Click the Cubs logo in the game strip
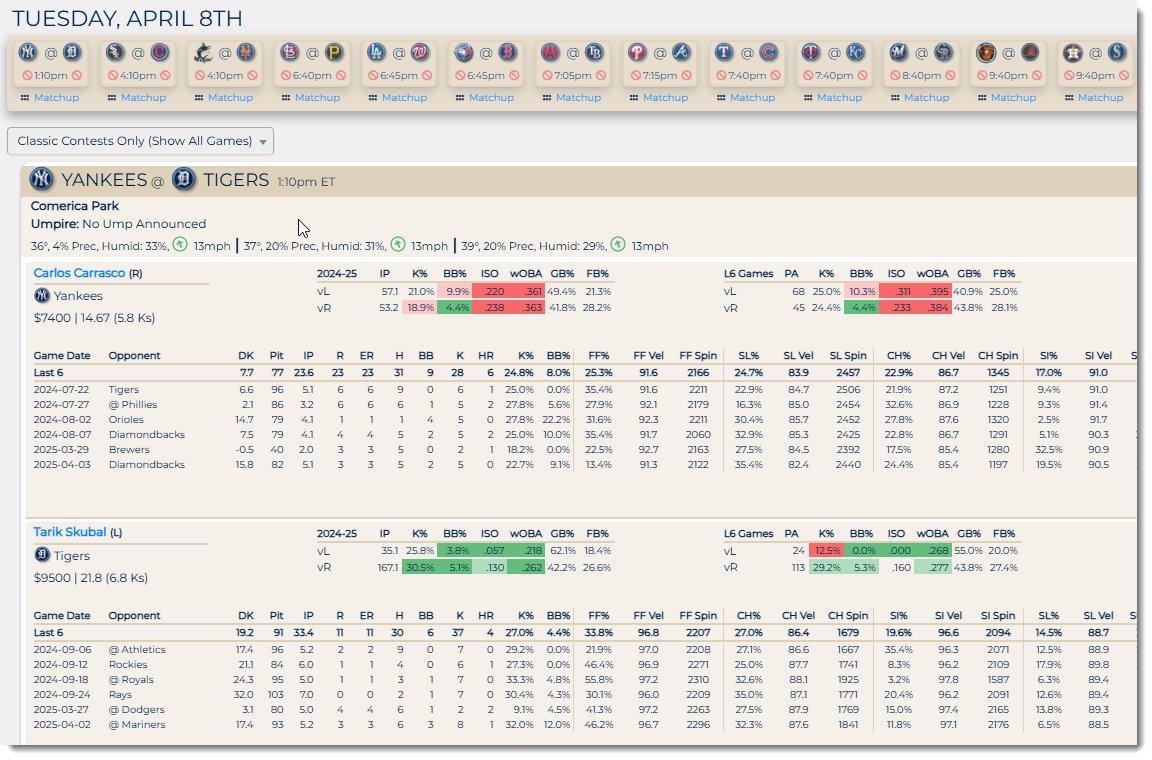 point(768,52)
